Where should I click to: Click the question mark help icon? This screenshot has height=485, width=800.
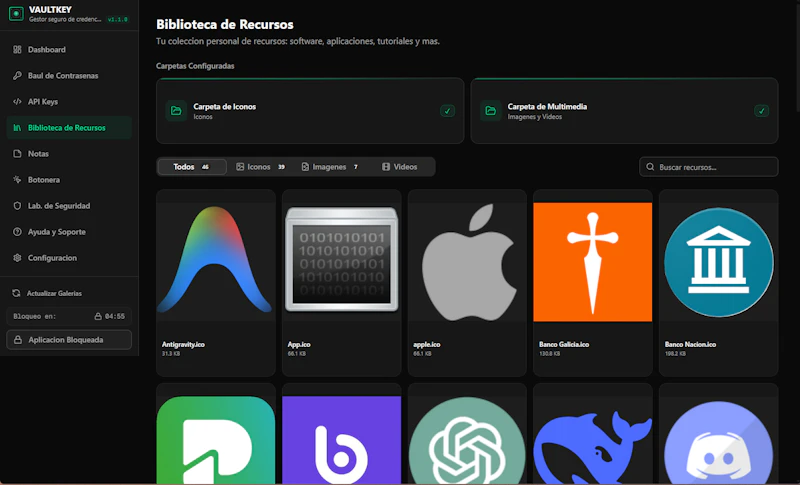(x=17, y=232)
